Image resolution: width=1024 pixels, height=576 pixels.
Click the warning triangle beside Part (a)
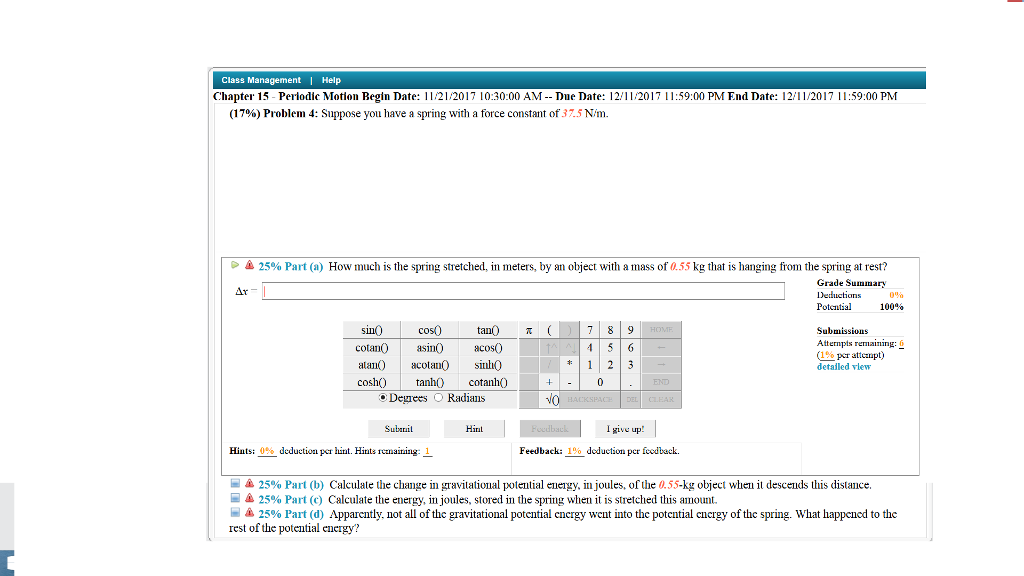click(x=248, y=264)
